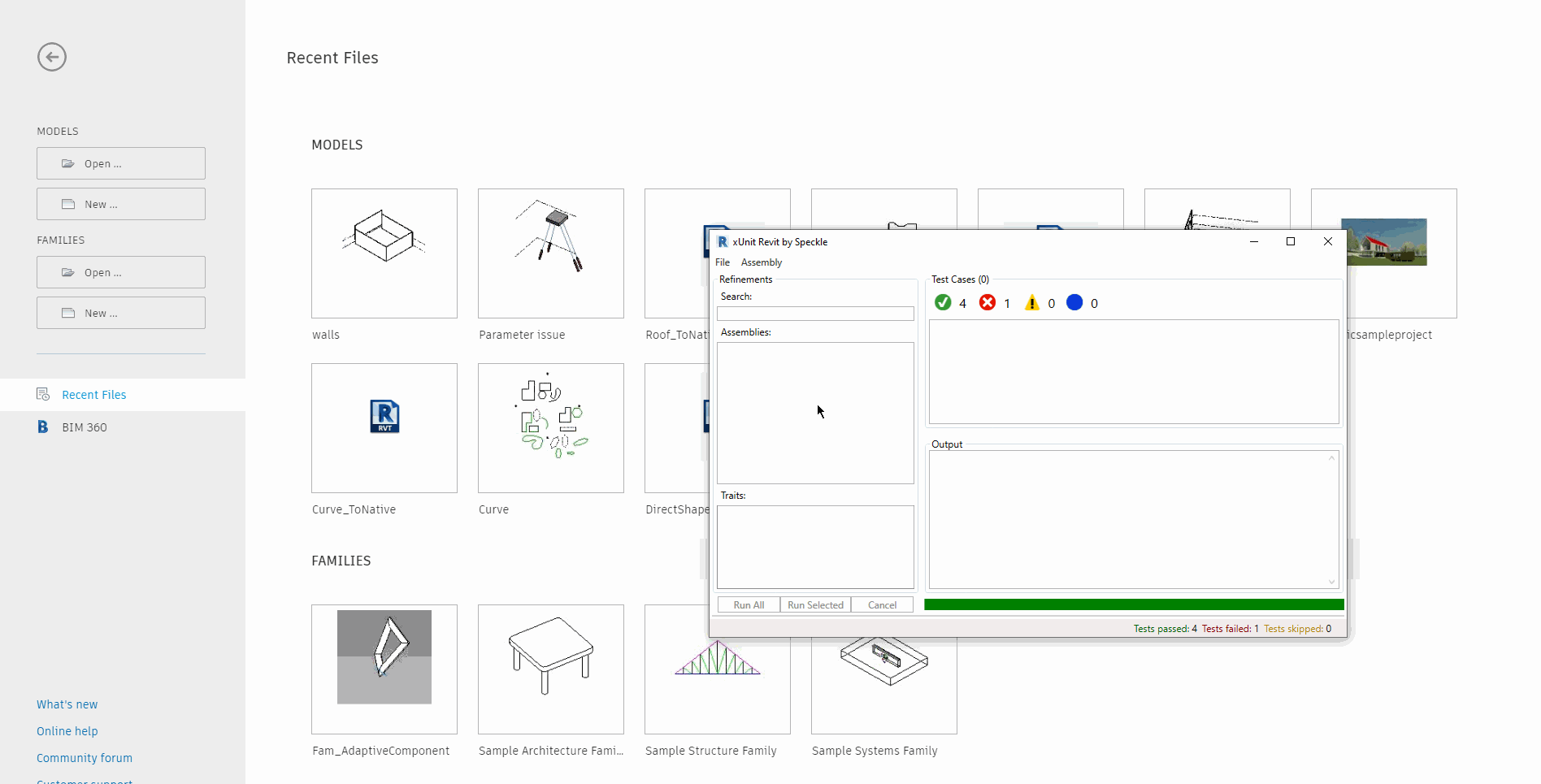Toggle the green passed tests filter icon

tap(943, 303)
